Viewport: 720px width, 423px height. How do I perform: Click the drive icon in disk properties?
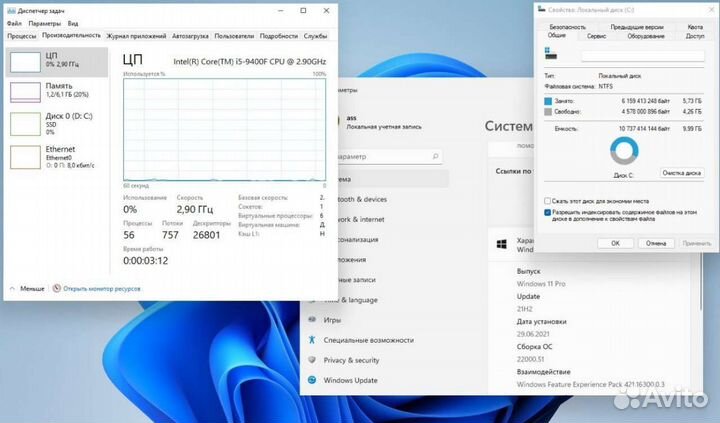click(551, 54)
